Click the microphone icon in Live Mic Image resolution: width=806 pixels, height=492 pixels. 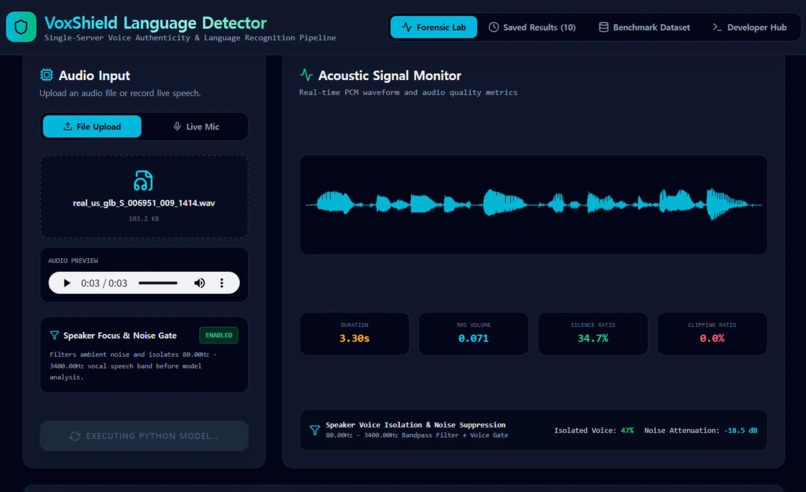[x=177, y=126]
